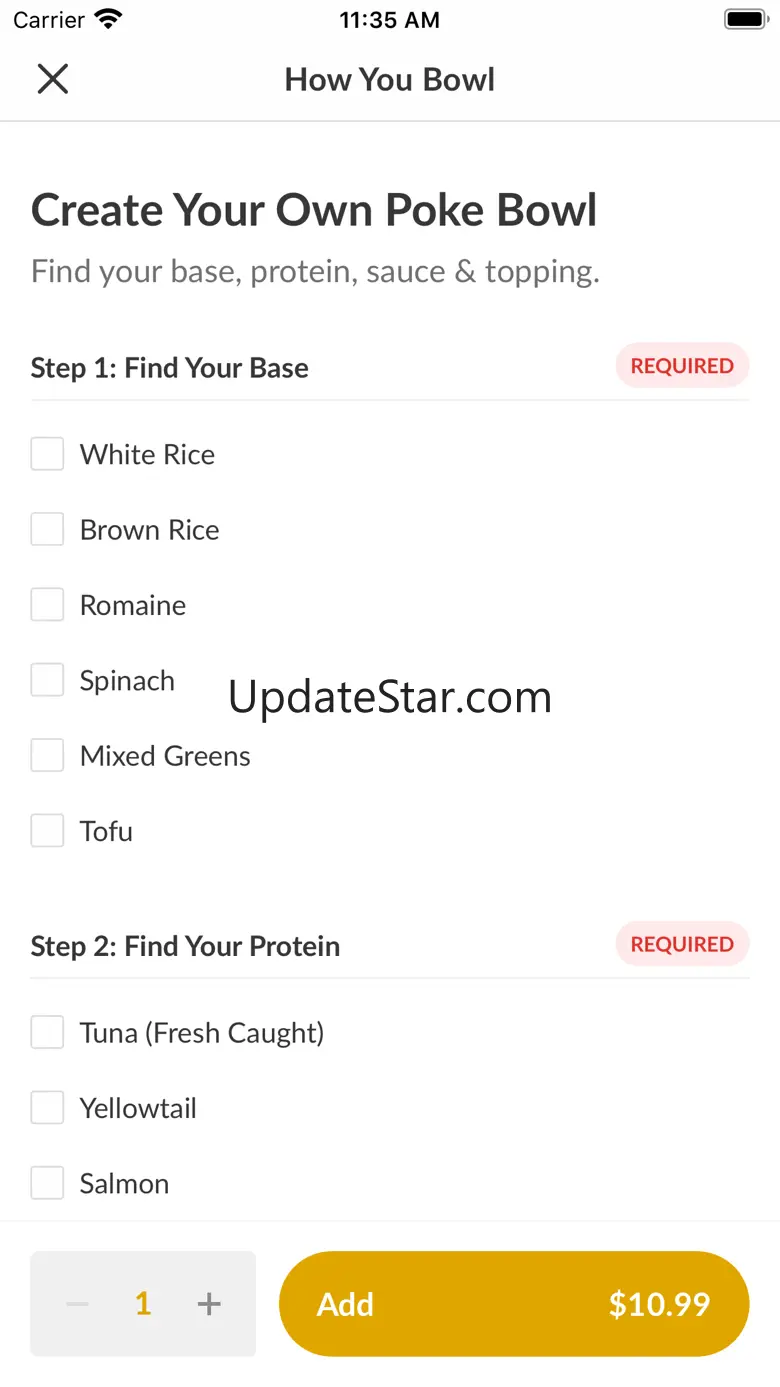Enable the Mixed Greens checkbox
780x1387 pixels.
(47, 756)
